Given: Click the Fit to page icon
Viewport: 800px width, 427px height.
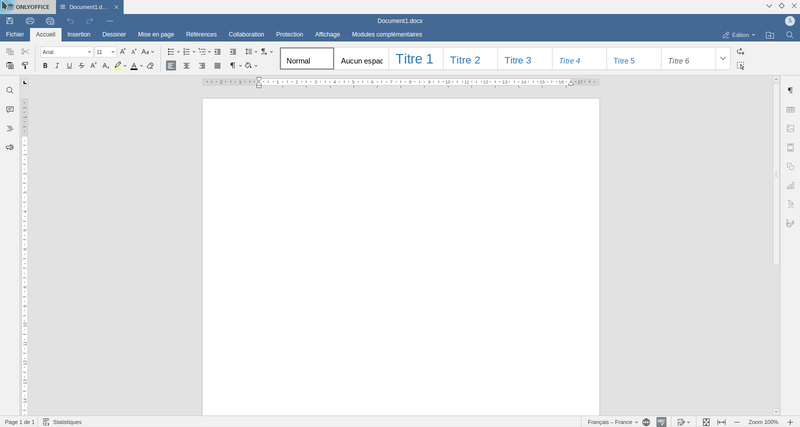Looking at the screenshot, I should click(x=706, y=422).
